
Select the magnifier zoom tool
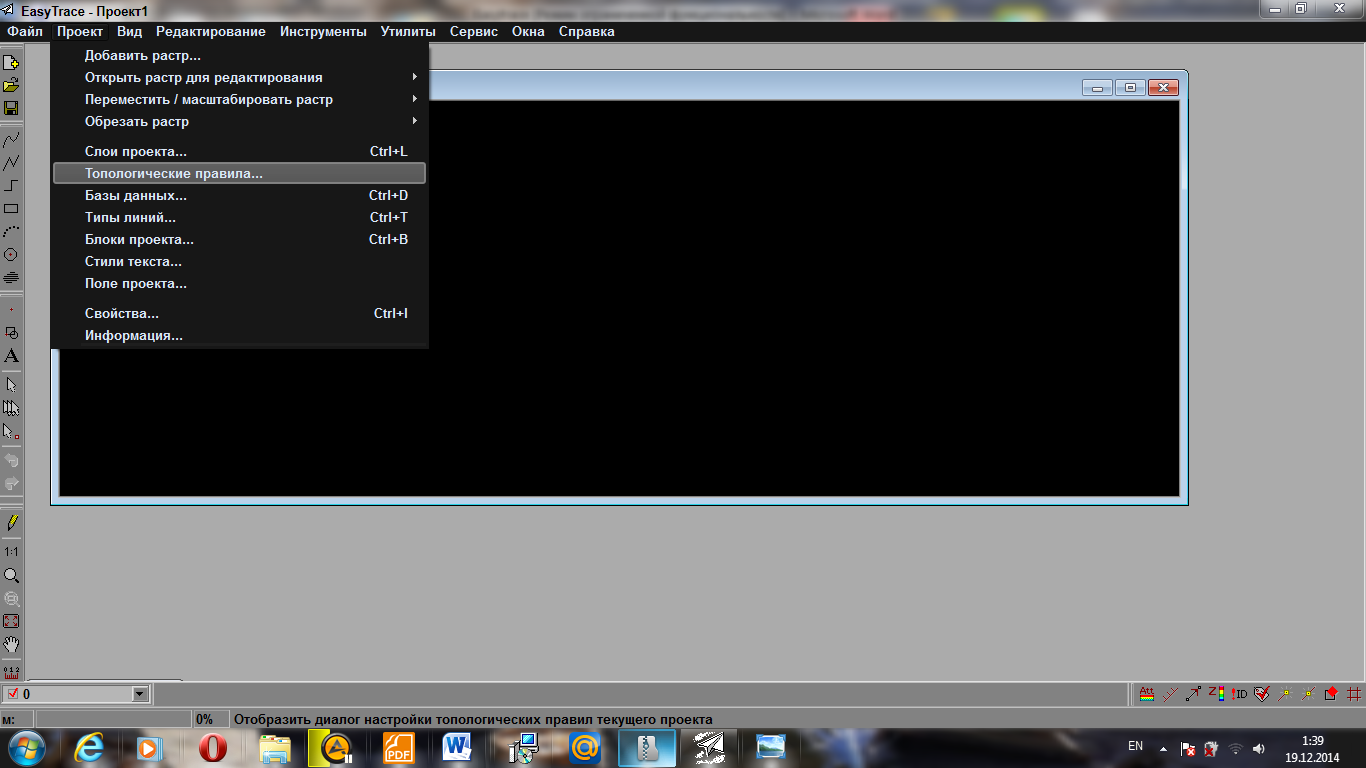tap(11, 576)
